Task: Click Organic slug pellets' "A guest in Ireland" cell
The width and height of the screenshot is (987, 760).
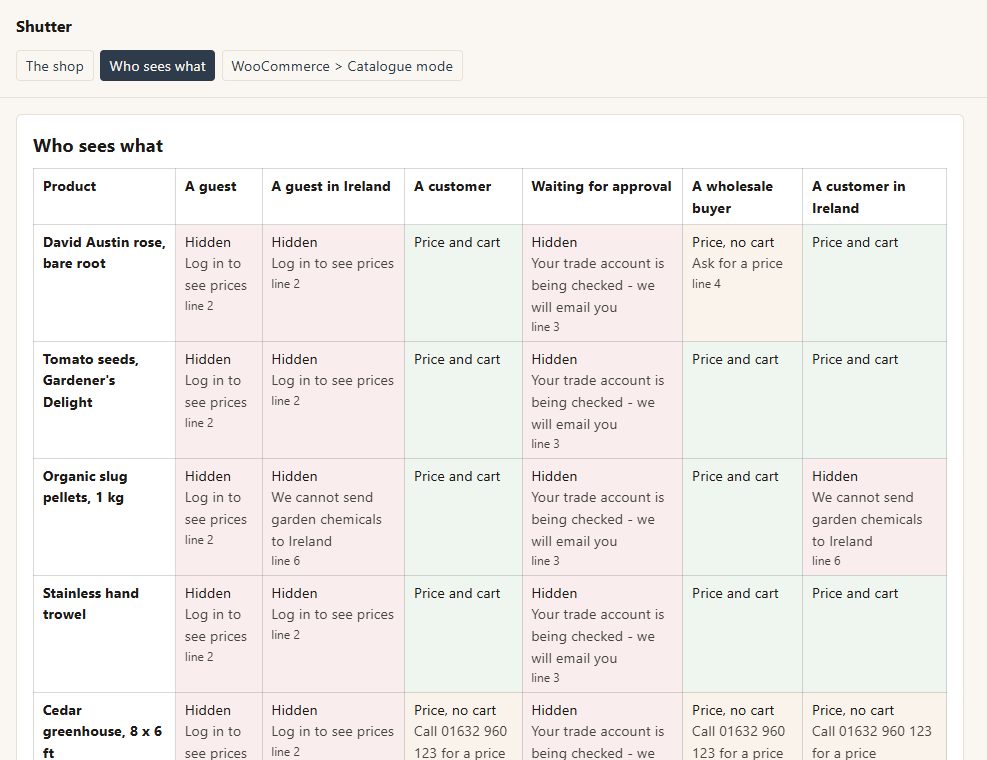Action: coord(334,518)
